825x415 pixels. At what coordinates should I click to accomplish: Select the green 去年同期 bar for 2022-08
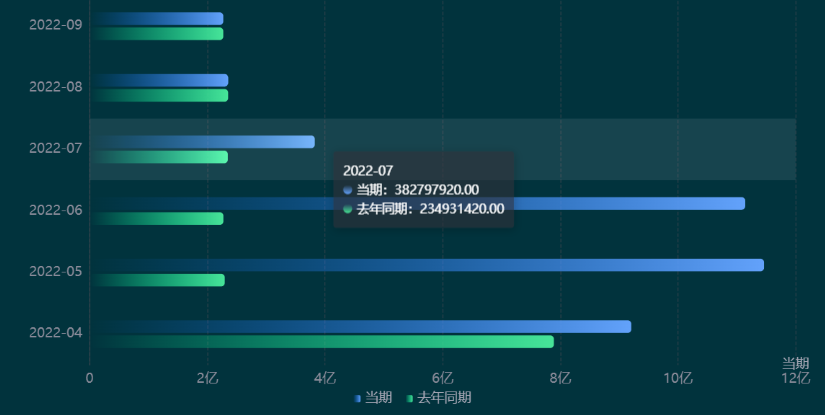(x=159, y=96)
